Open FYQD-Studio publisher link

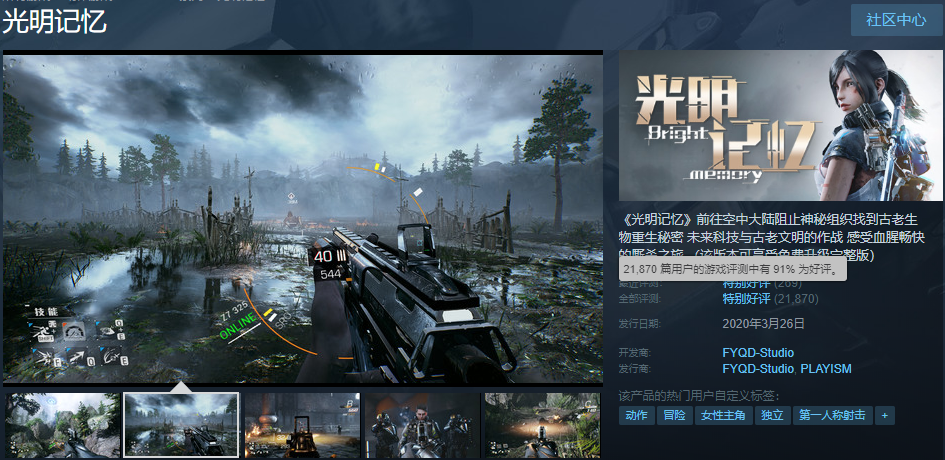click(x=758, y=368)
